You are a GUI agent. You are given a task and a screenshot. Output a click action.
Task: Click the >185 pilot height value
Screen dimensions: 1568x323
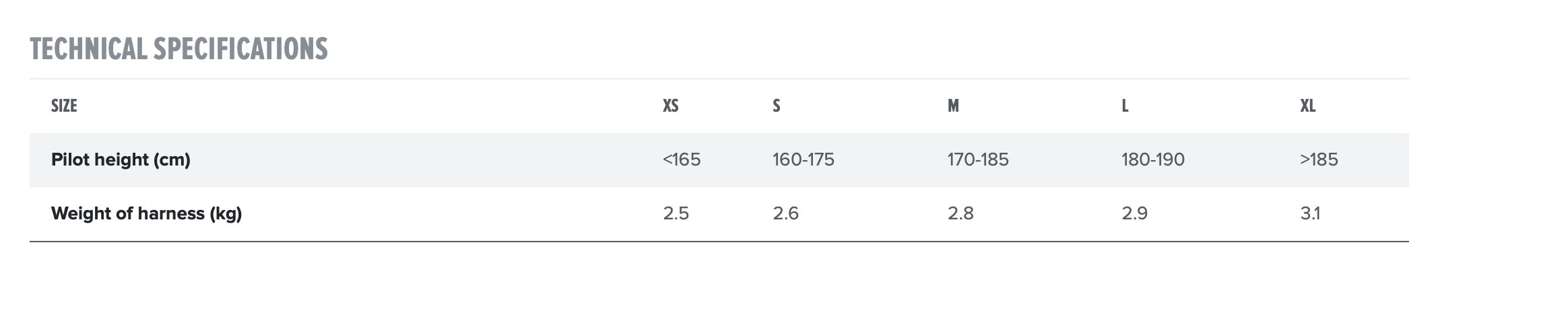point(1319,159)
